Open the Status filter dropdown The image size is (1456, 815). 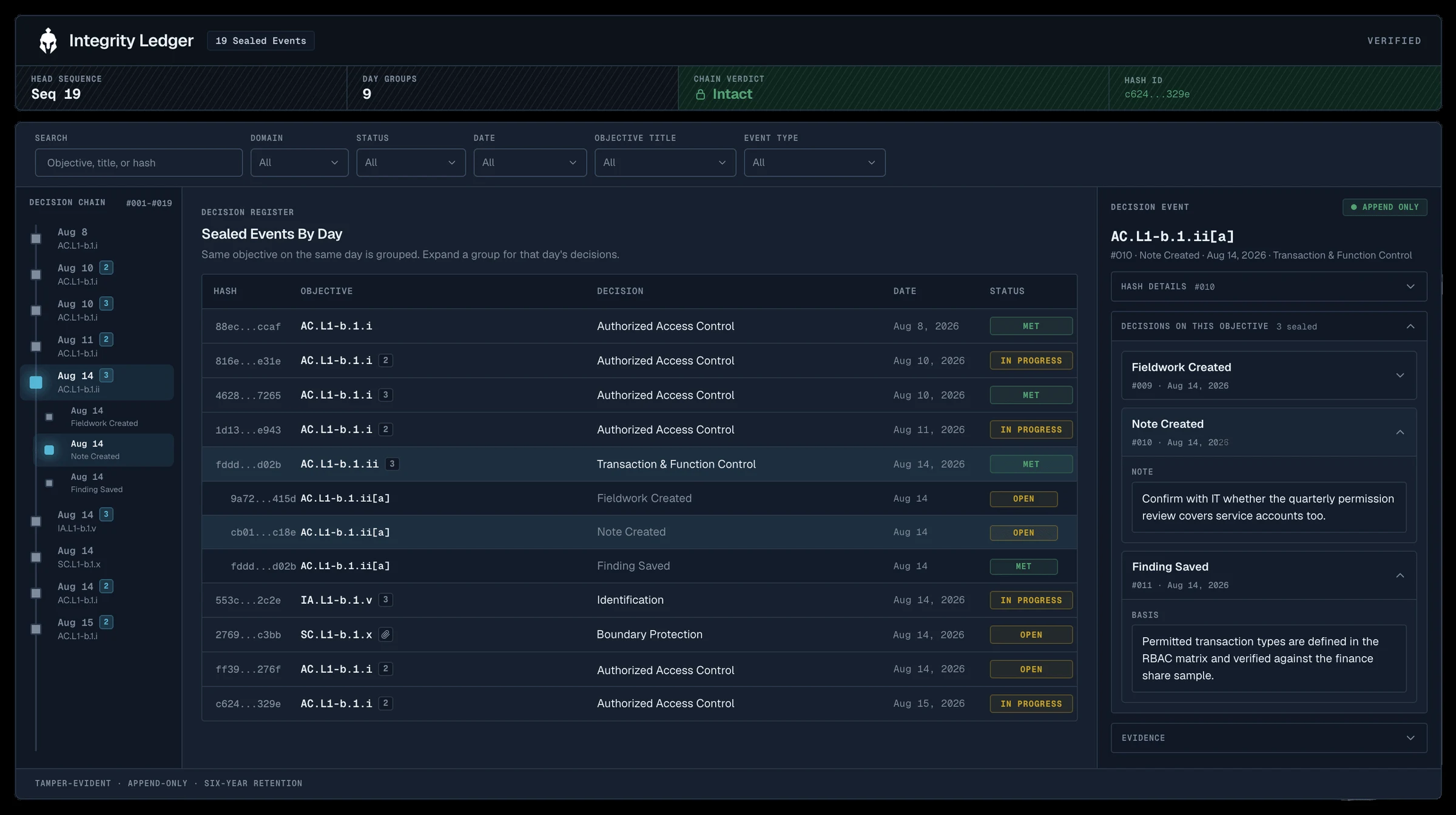pyautogui.click(x=411, y=163)
